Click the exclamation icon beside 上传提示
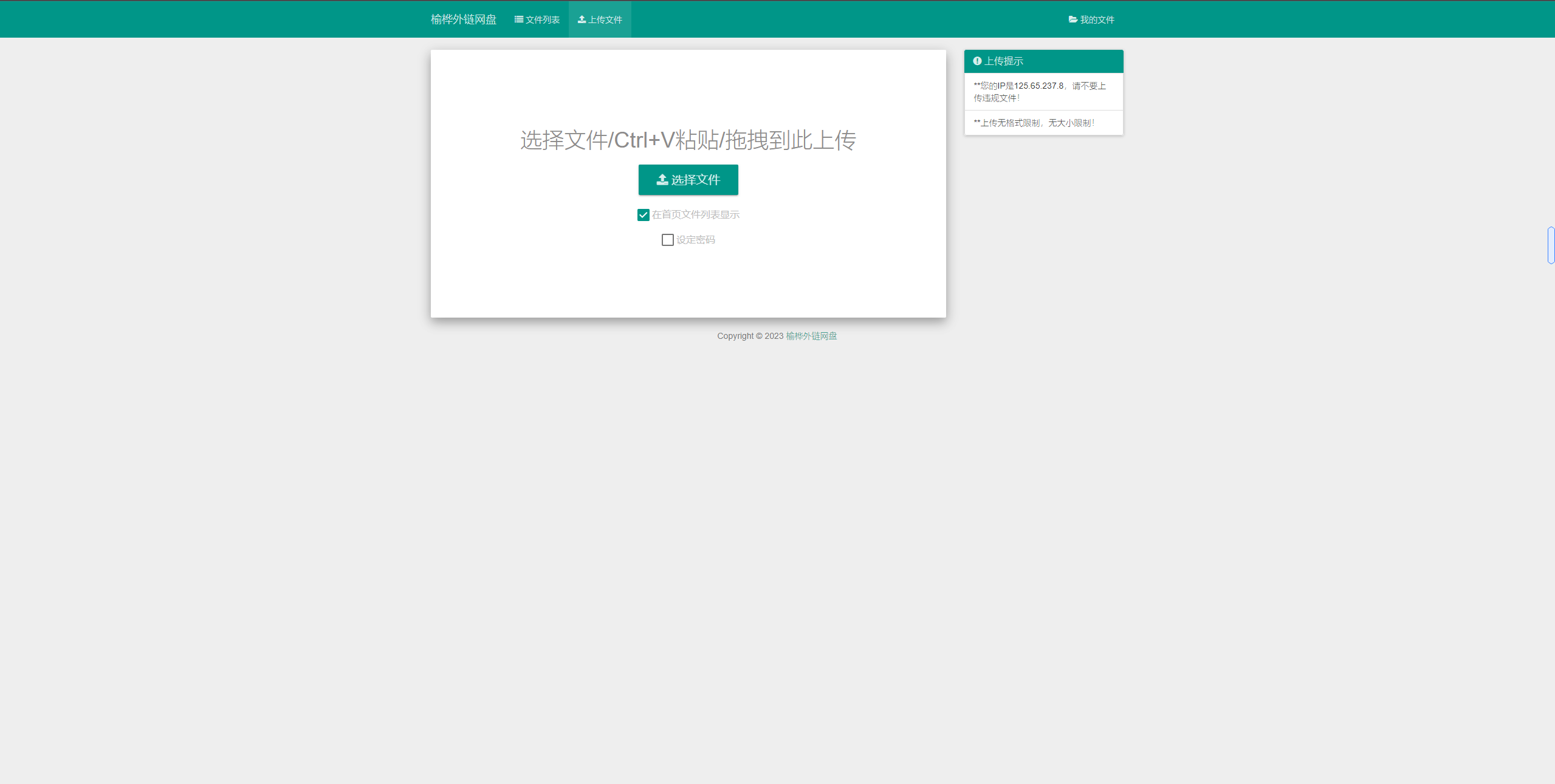Image resolution: width=1555 pixels, height=784 pixels. click(x=977, y=61)
